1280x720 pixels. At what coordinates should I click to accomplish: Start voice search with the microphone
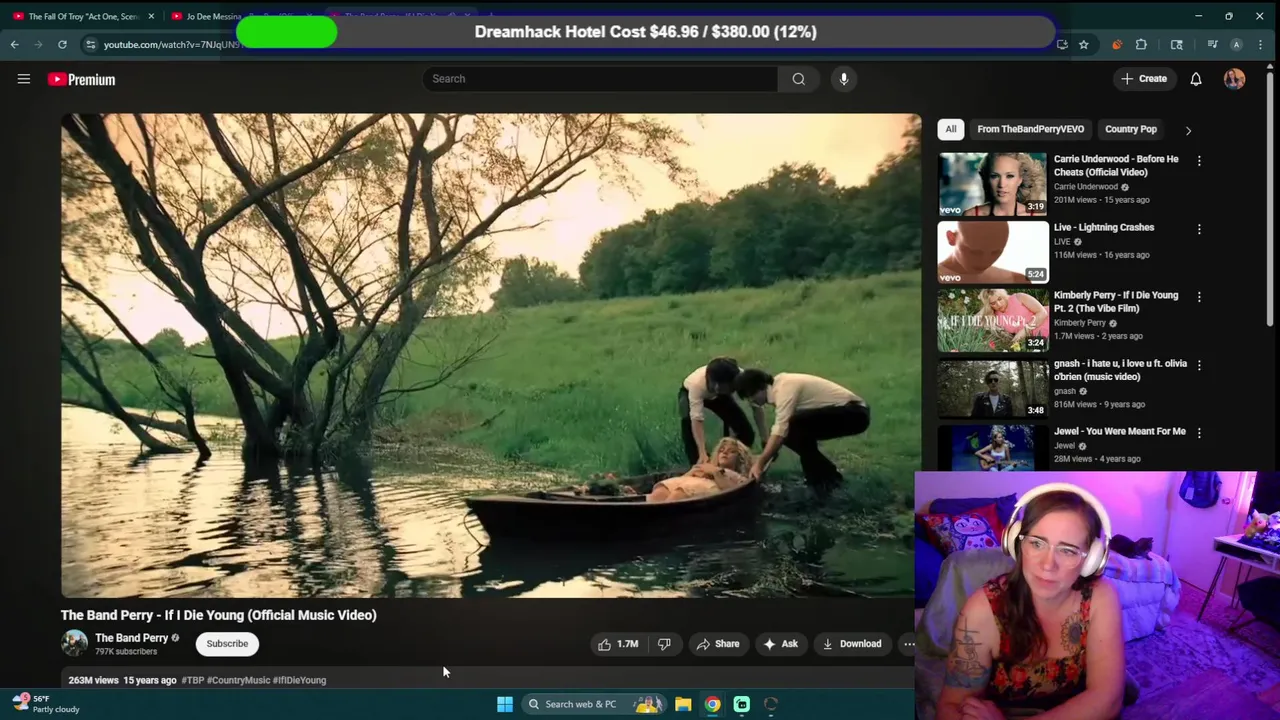[x=844, y=79]
